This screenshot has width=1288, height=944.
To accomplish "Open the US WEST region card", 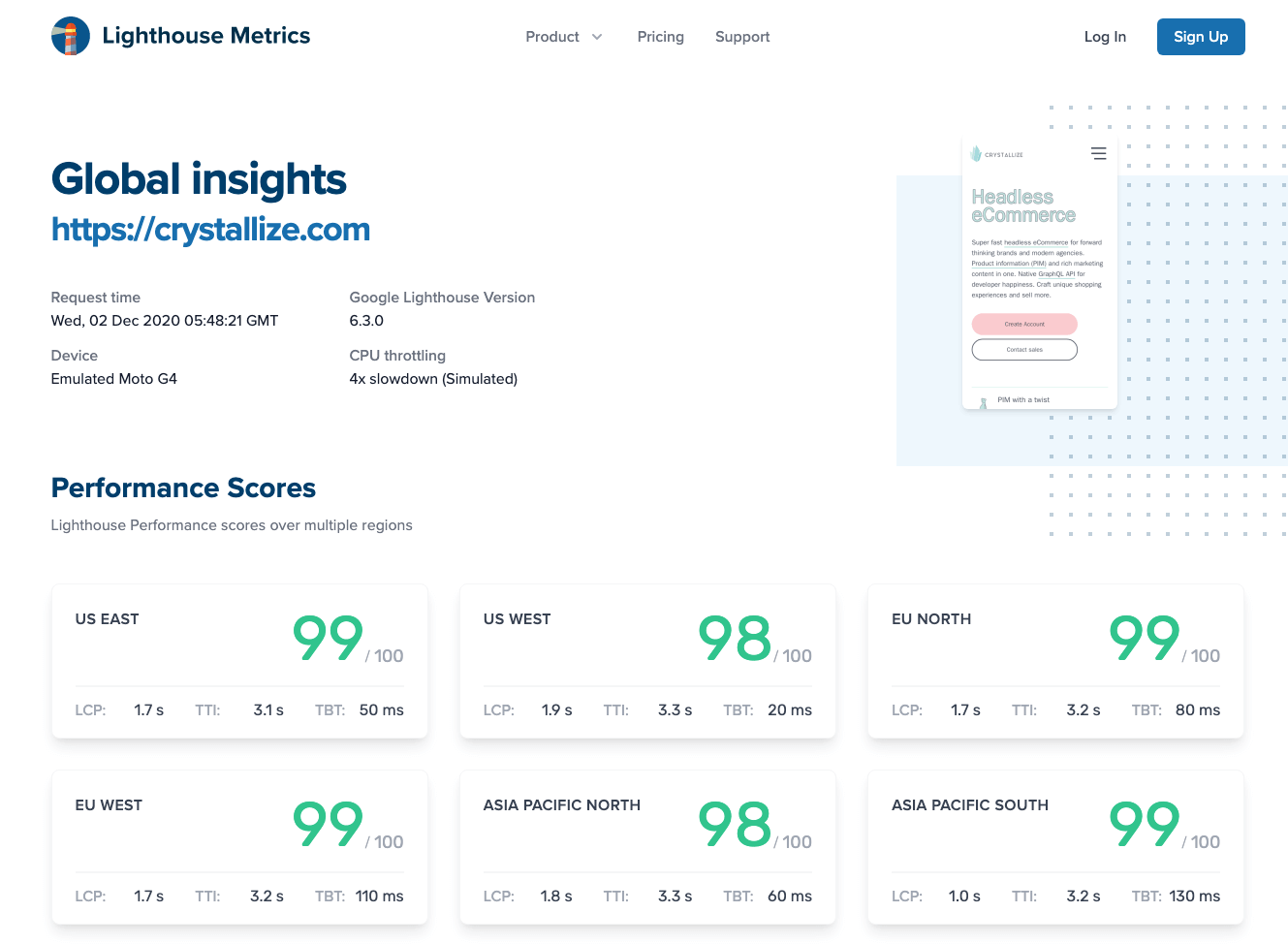I will click(647, 661).
